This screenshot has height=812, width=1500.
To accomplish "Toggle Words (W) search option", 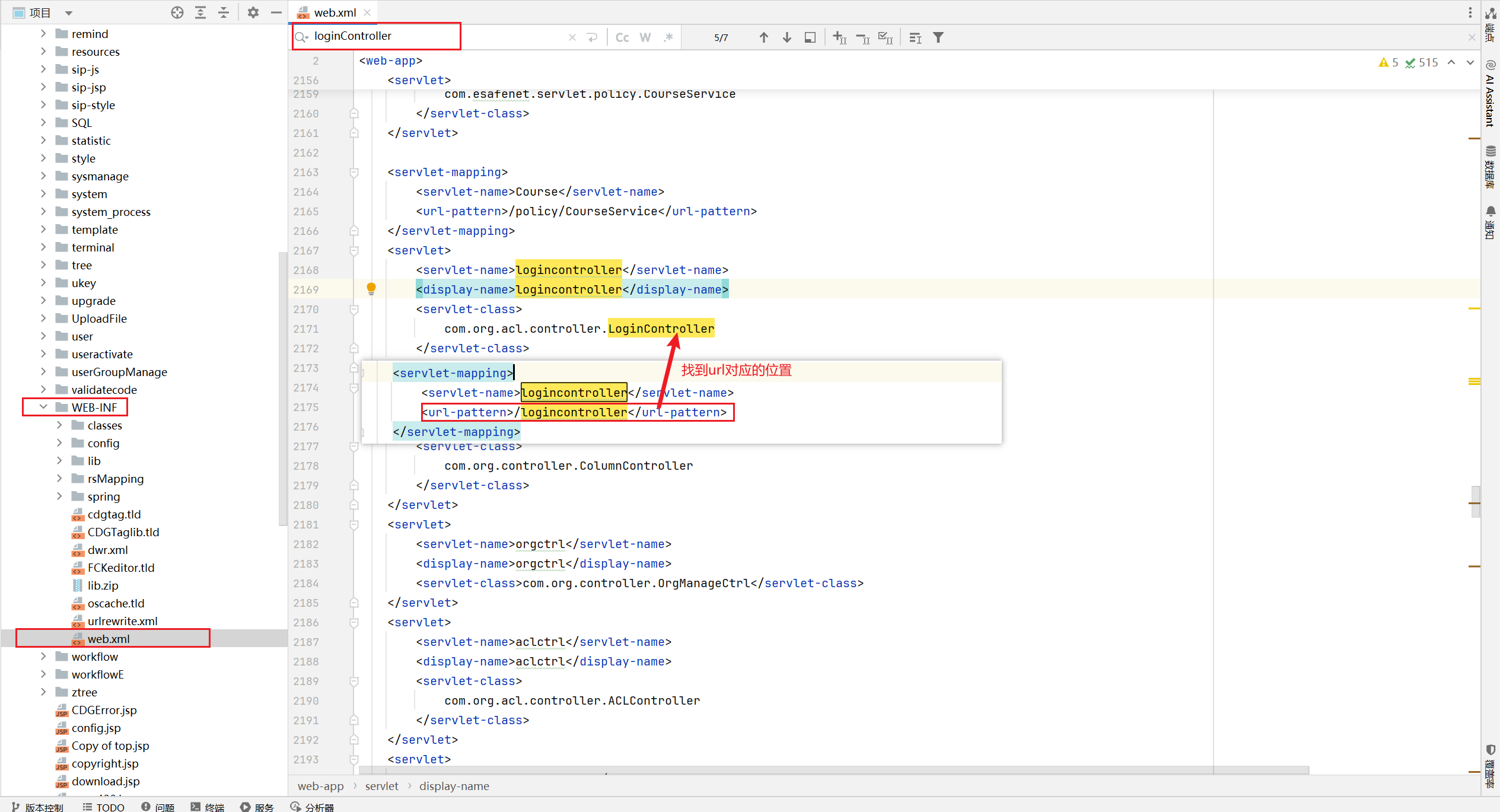I will tap(645, 37).
